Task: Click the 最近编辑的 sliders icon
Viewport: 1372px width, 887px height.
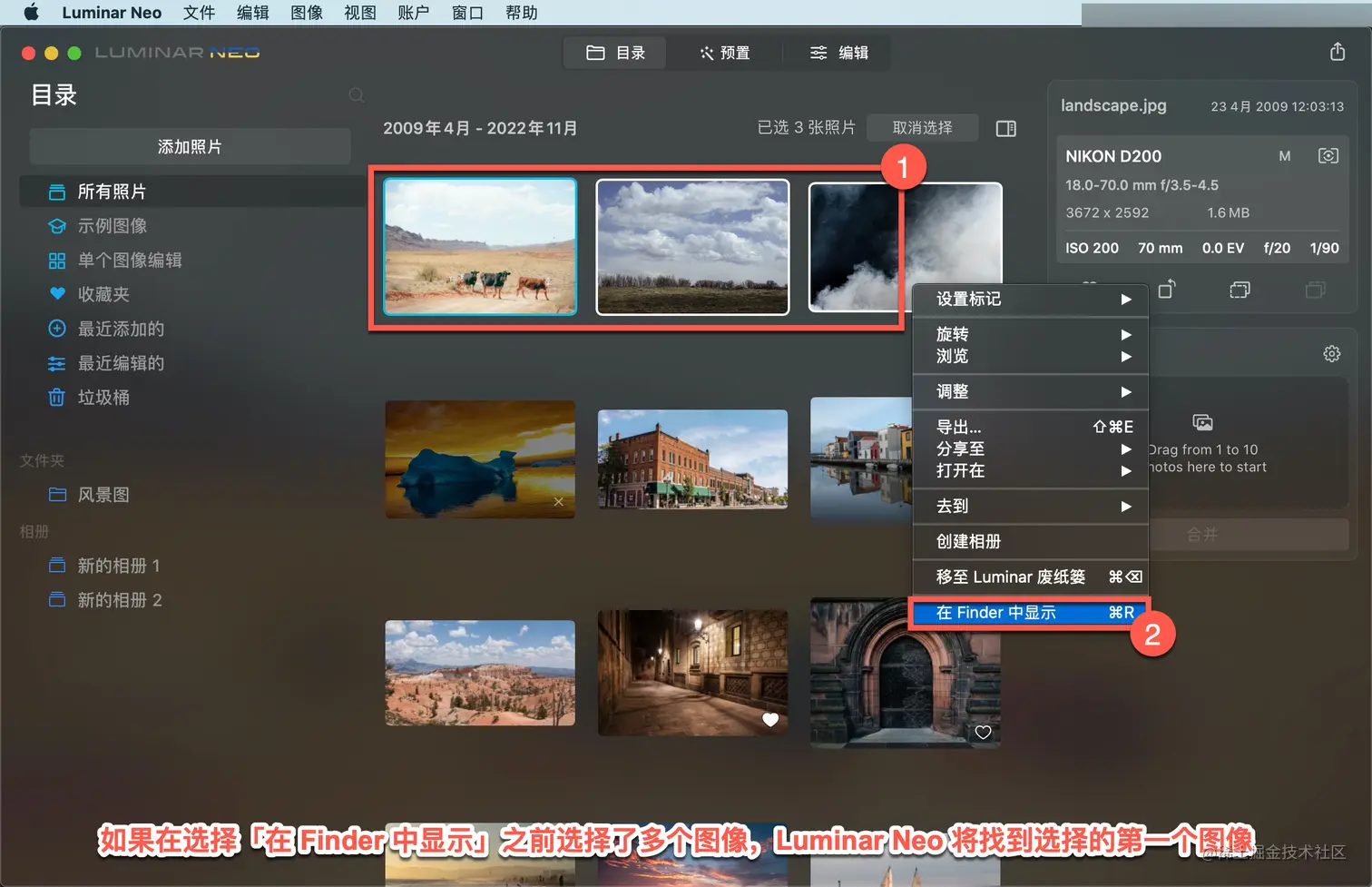Action: [x=56, y=363]
